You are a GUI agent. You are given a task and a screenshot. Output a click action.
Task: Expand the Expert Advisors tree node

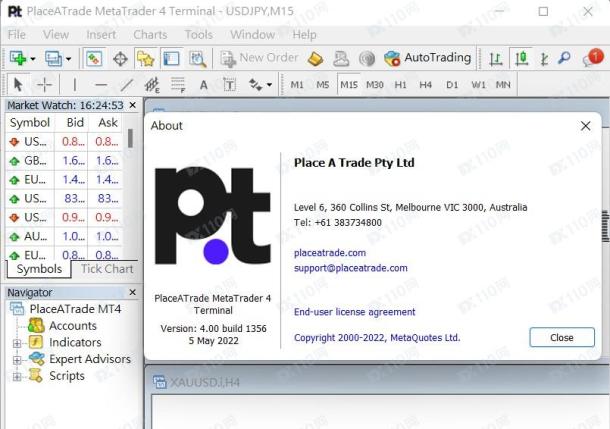(17, 360)
